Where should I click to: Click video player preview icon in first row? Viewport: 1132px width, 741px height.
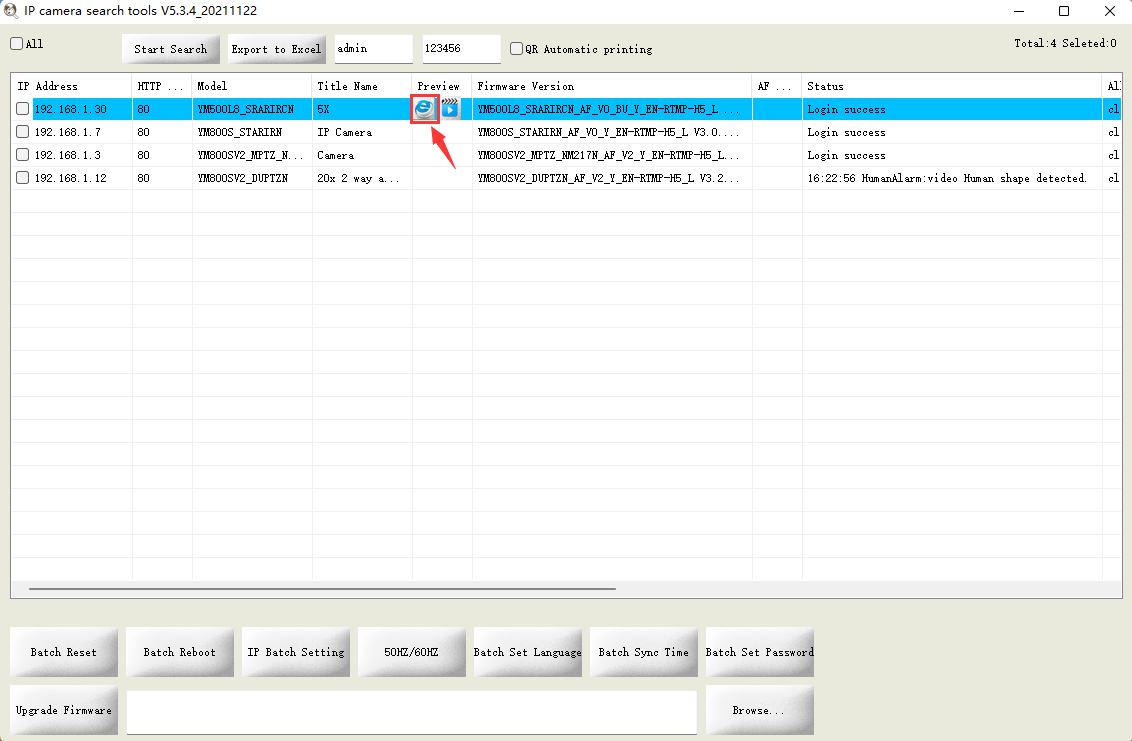coord(451,109)
